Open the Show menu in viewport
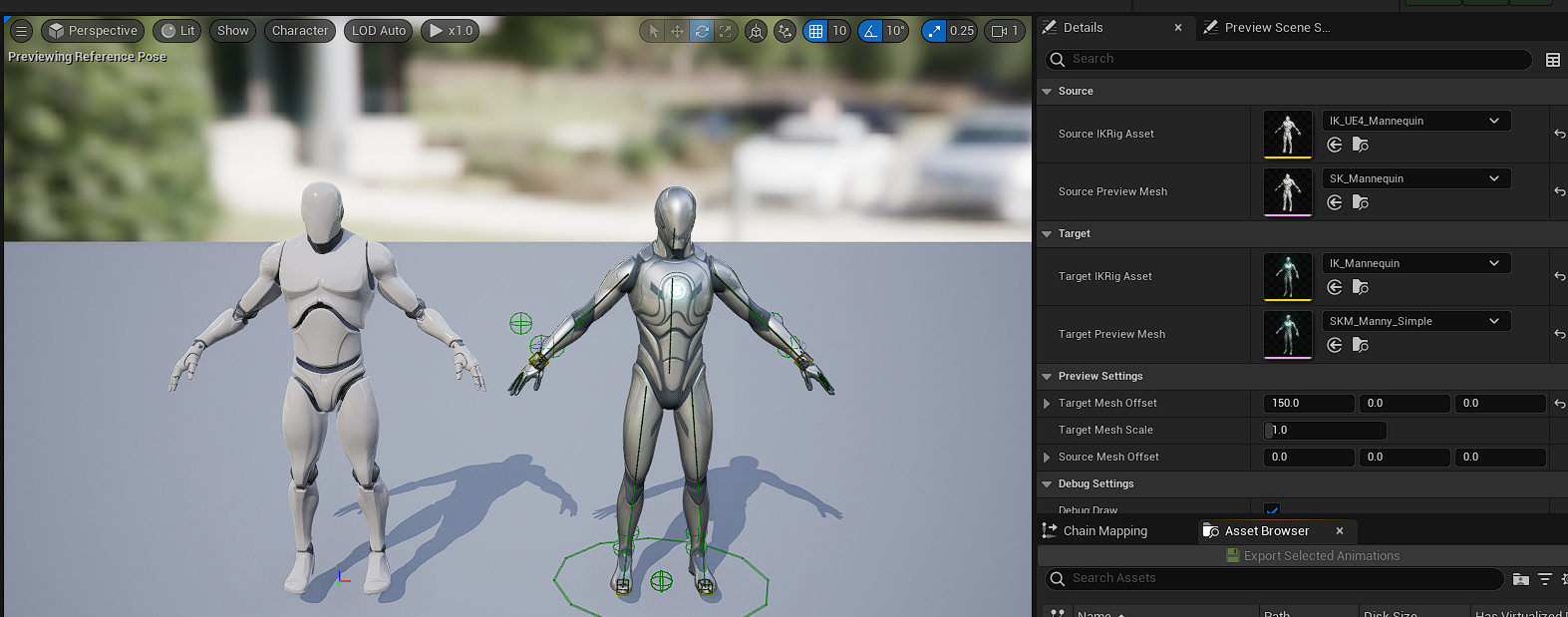Image resolution: width=1568 pixels, height=617 pixels. 233,31
